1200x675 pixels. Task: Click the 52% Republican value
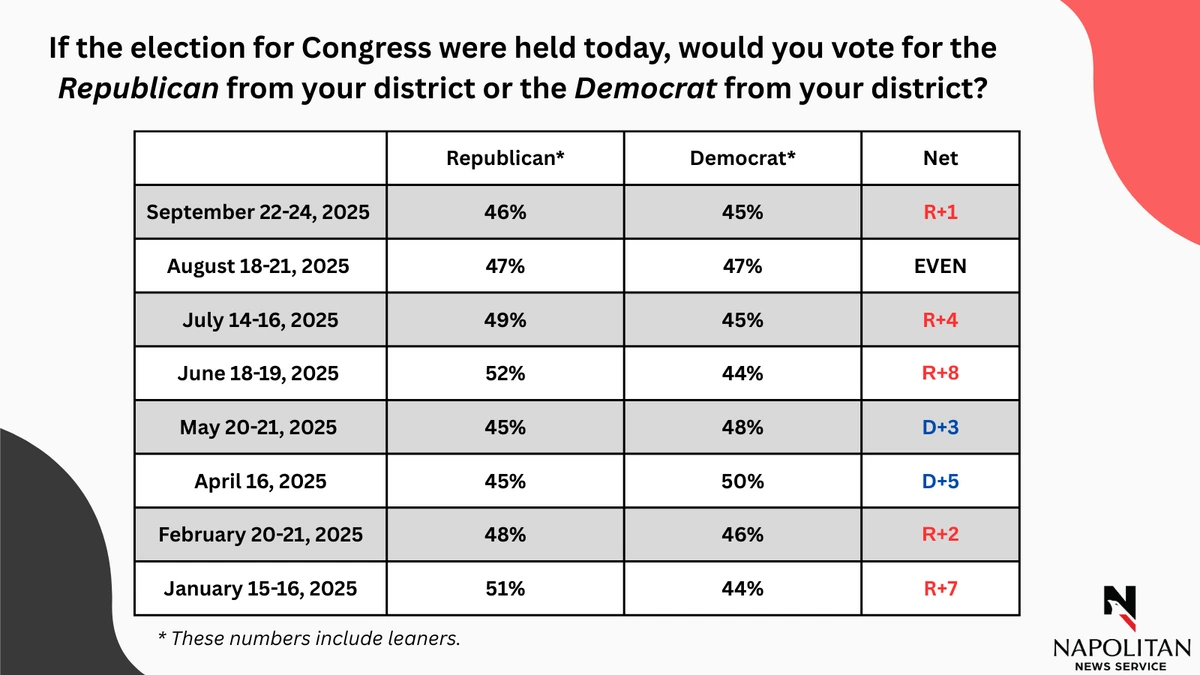(506, 374)
